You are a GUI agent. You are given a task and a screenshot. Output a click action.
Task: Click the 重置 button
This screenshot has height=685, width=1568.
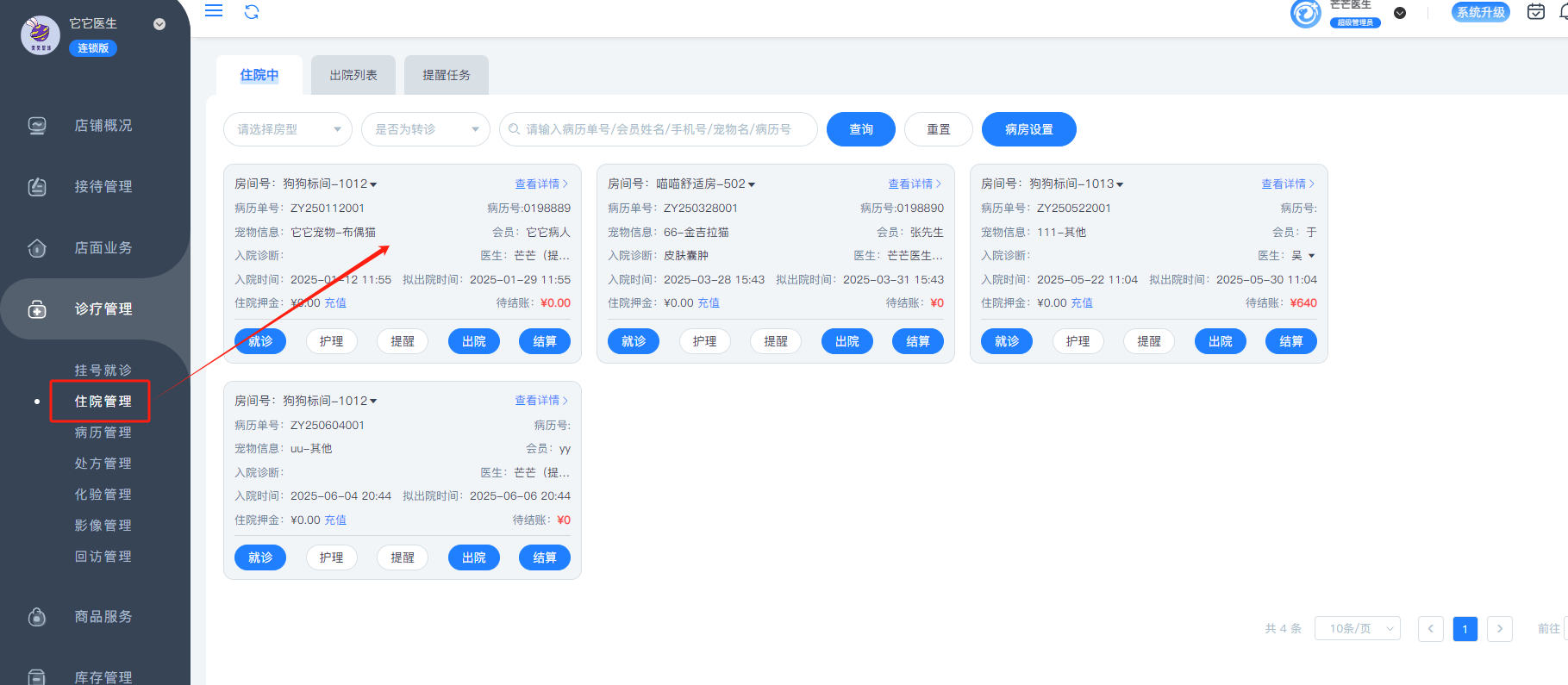(x=939, y=129)
